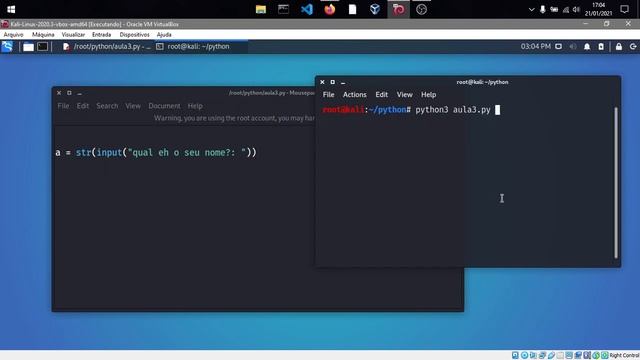
Task: Click VirtualBox hard disk status icon
Action: [516, 356]
